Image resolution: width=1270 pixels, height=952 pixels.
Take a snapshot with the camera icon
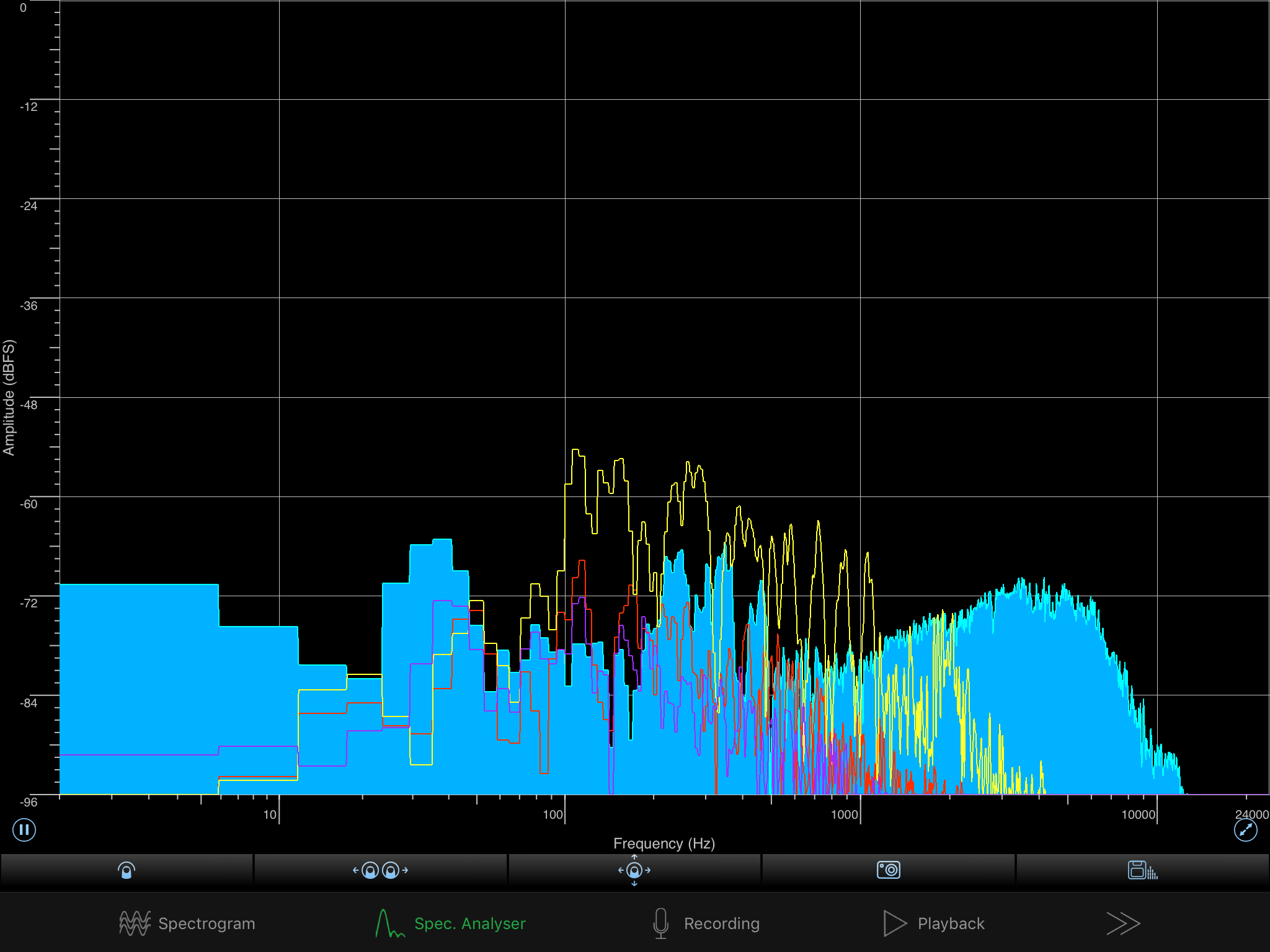click(x=888, y=870)
